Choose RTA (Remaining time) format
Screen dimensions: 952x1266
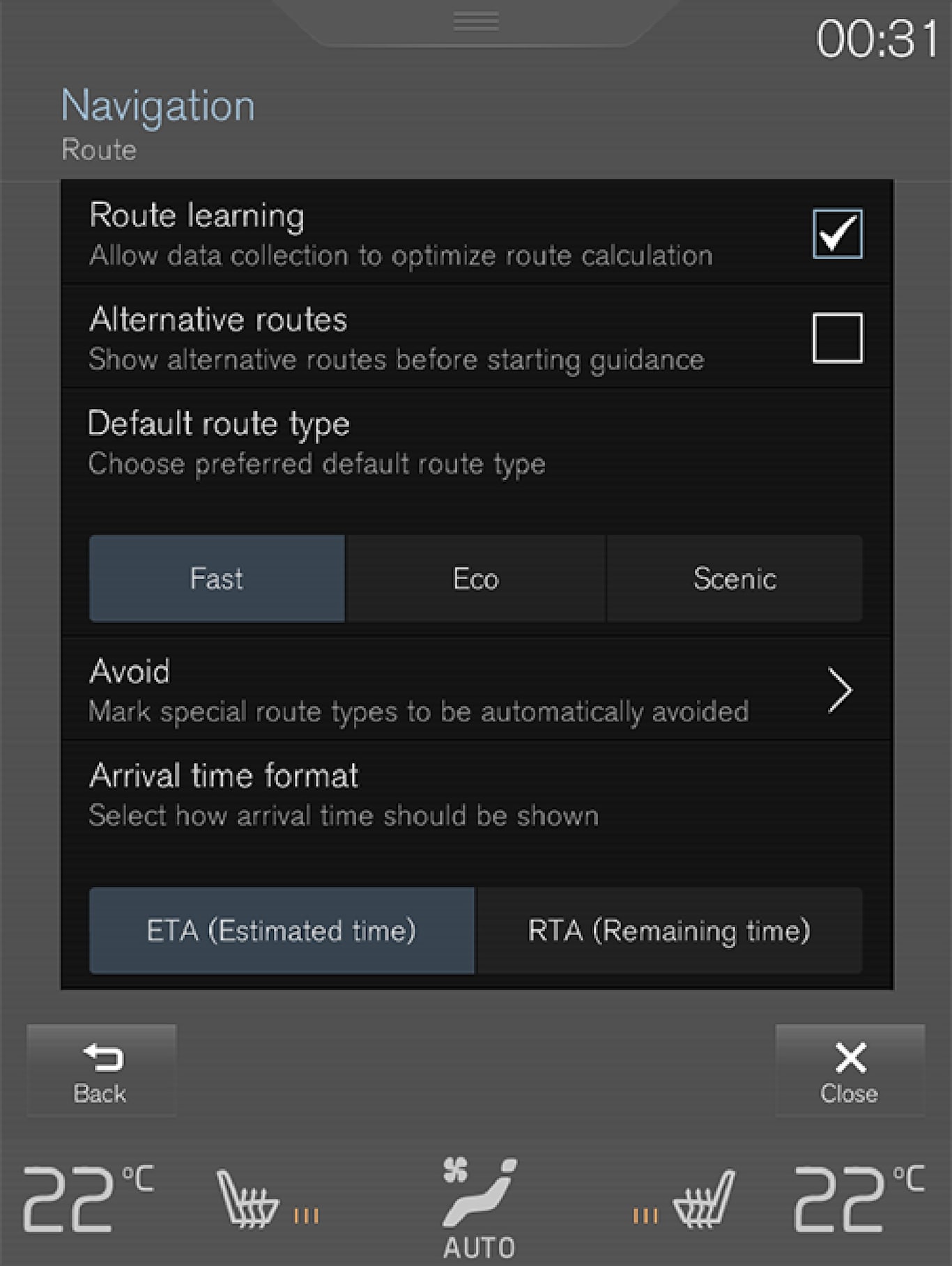click(x=669, y=930)
